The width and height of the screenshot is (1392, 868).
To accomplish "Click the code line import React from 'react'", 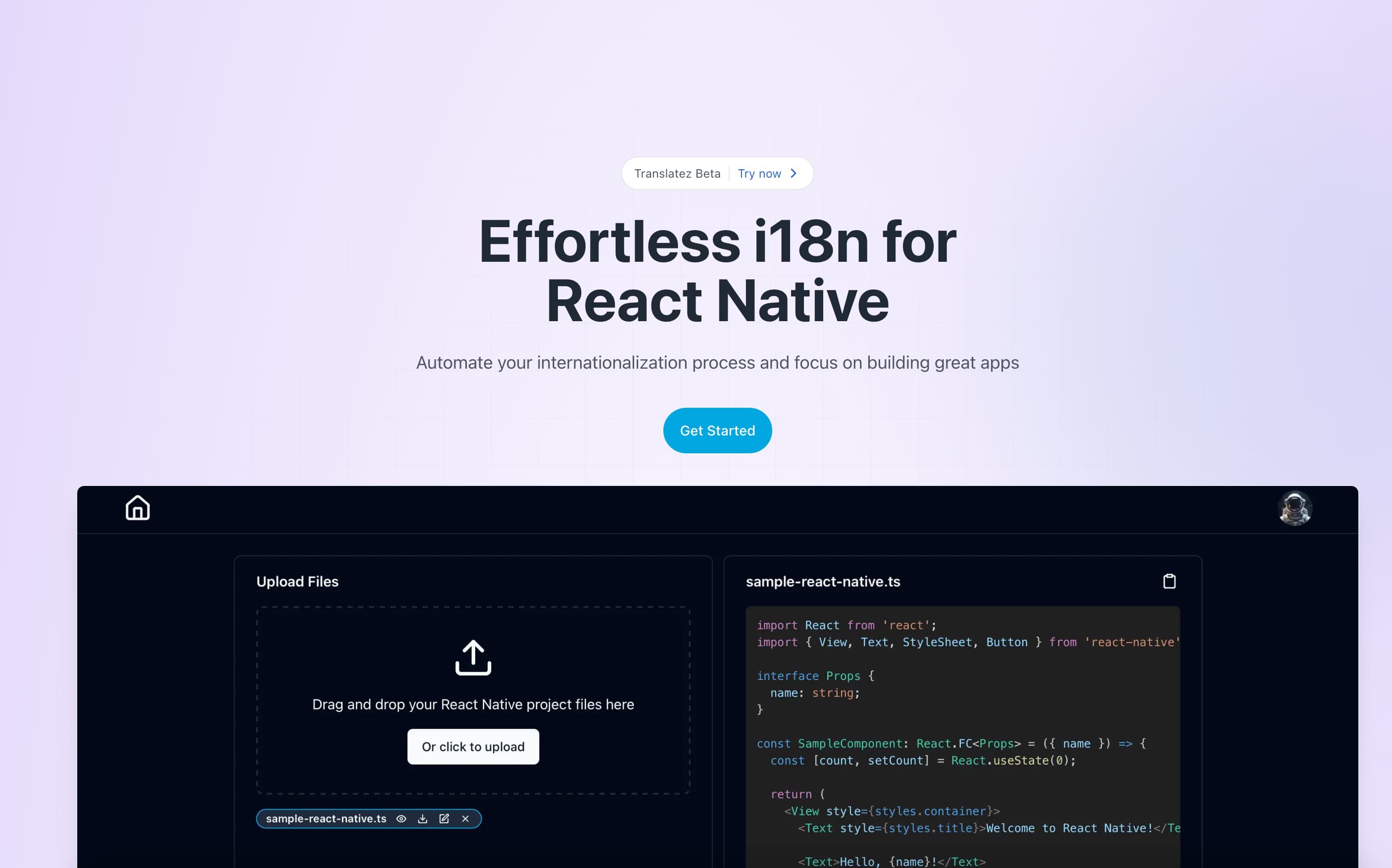I will pyautogui.click(x=846, y=625).
